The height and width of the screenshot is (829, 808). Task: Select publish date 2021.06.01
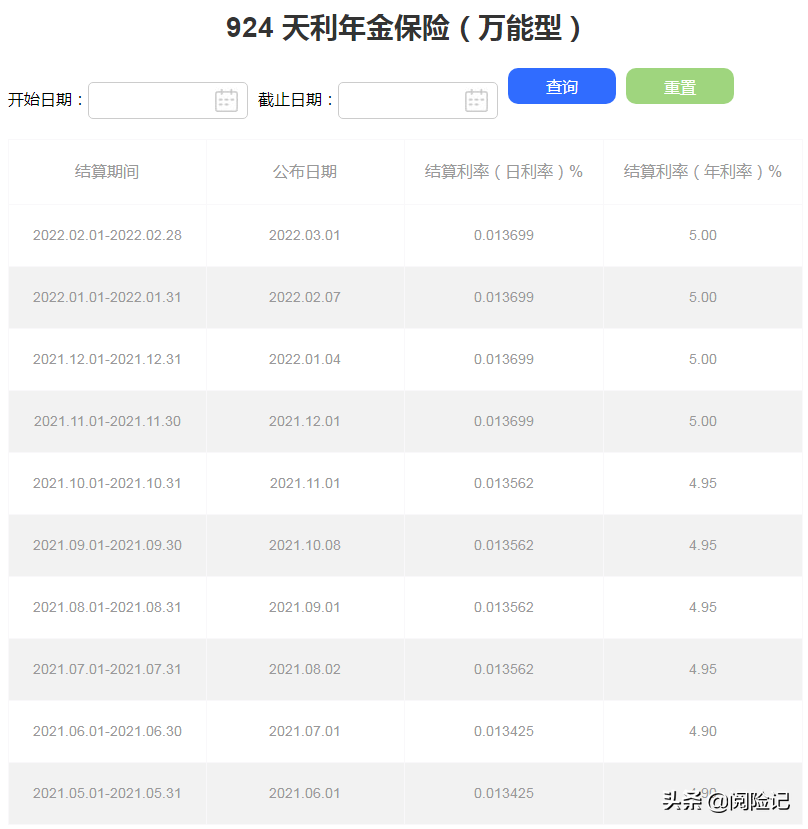tap(305, 793)
